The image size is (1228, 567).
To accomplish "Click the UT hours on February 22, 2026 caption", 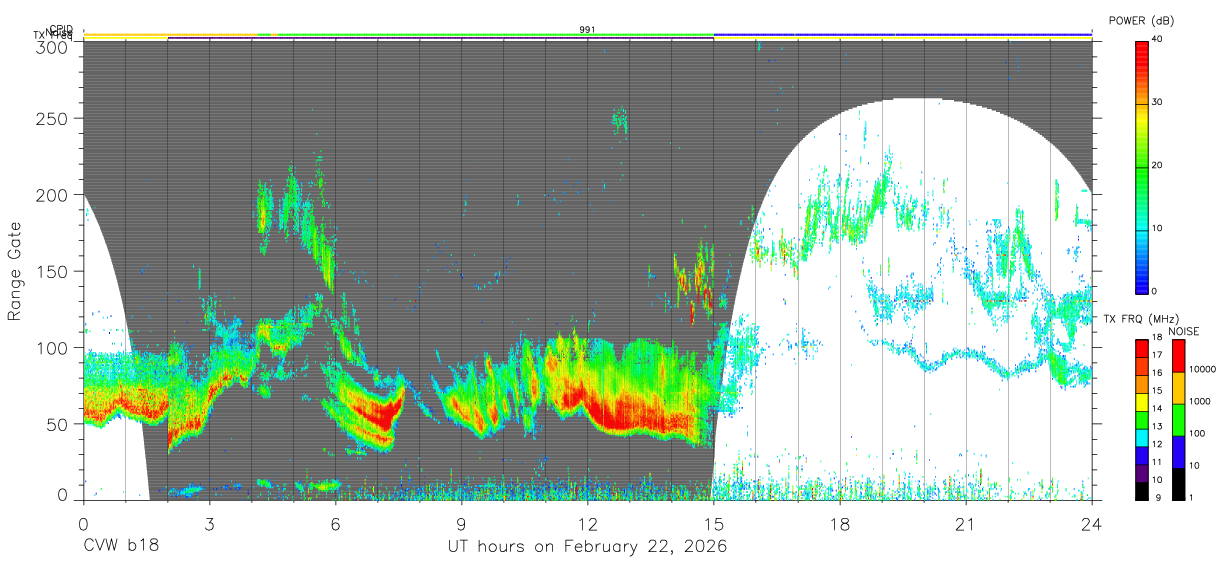I will [x=588, y=547].
